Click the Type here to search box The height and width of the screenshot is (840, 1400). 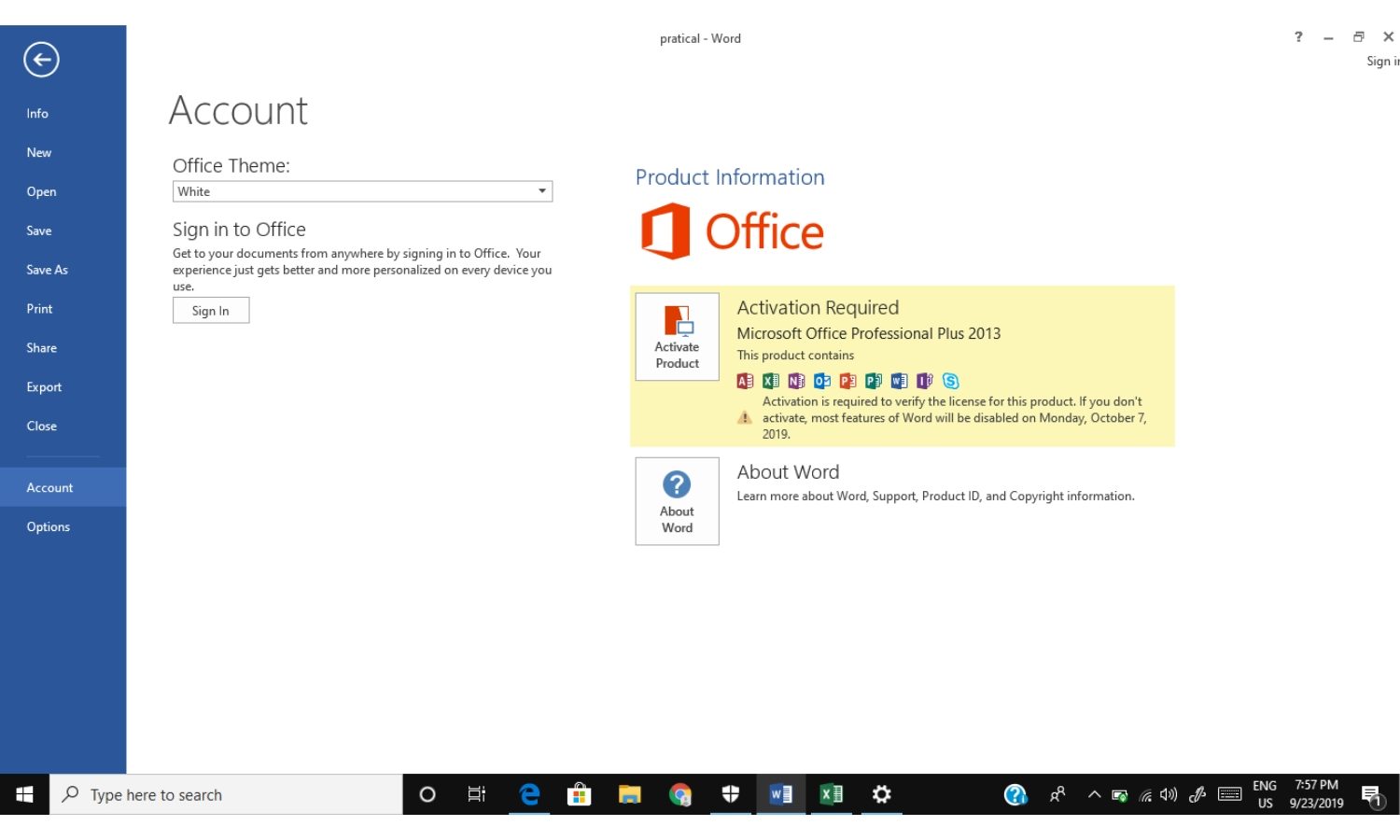(226, 794)
